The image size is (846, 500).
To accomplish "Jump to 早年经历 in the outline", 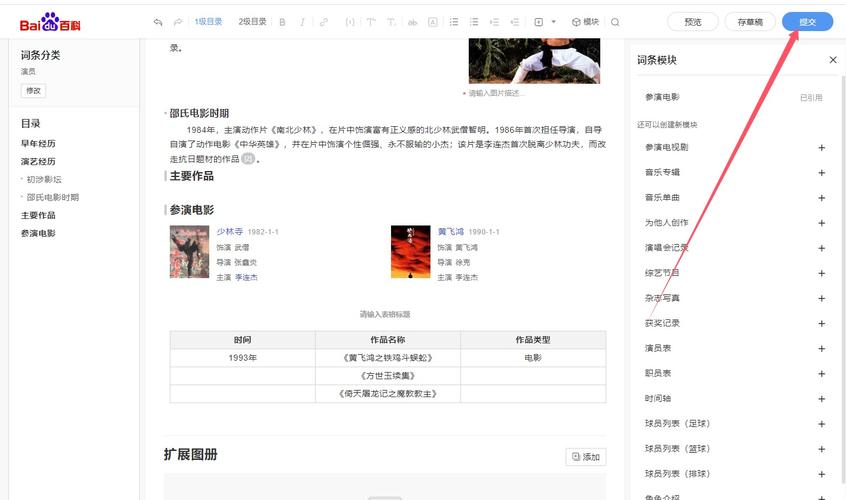I will (38, 143).
